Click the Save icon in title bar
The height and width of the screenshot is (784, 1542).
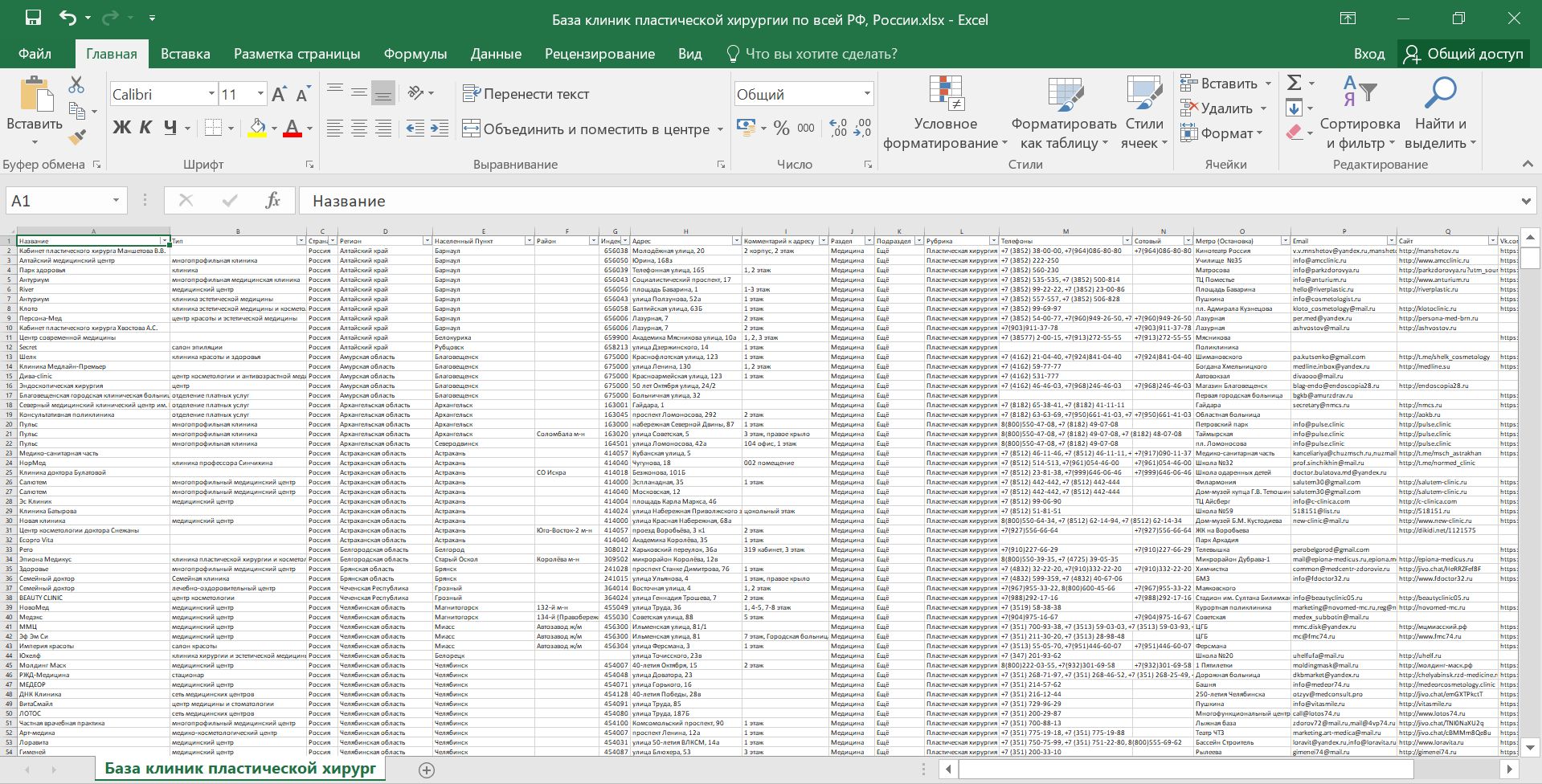click(x=33, y=18)
